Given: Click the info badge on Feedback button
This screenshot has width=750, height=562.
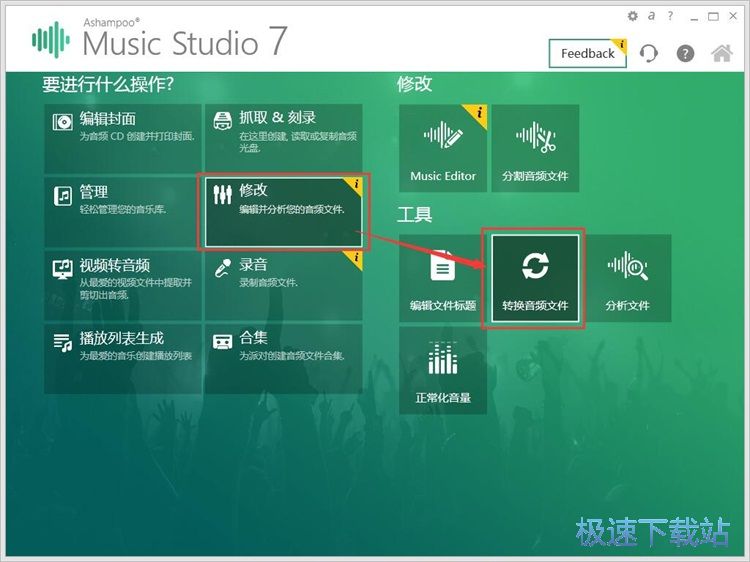Looking at the screenshot, I should click(621, 45).
